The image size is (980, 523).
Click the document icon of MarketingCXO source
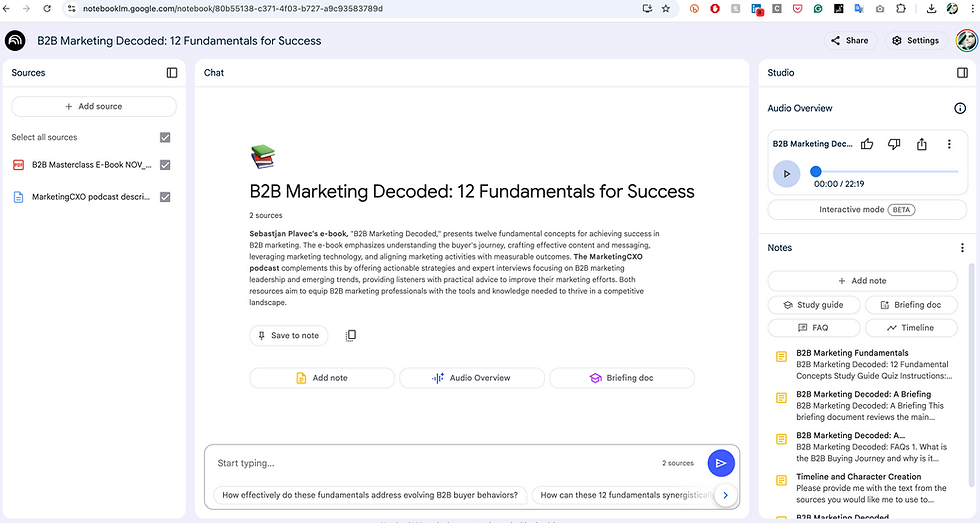[19, 197]
